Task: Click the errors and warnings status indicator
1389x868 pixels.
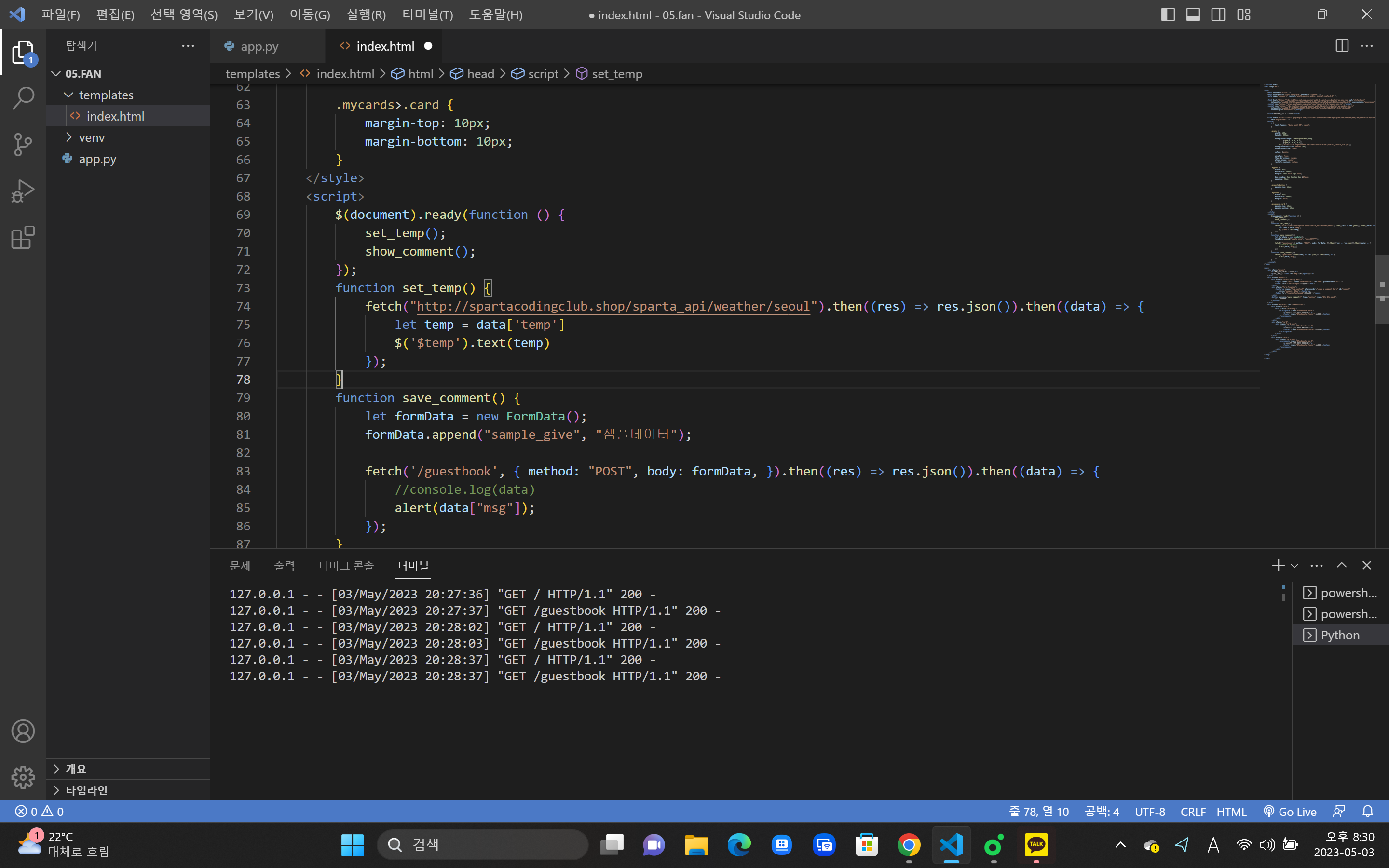Action: [39, 811]
